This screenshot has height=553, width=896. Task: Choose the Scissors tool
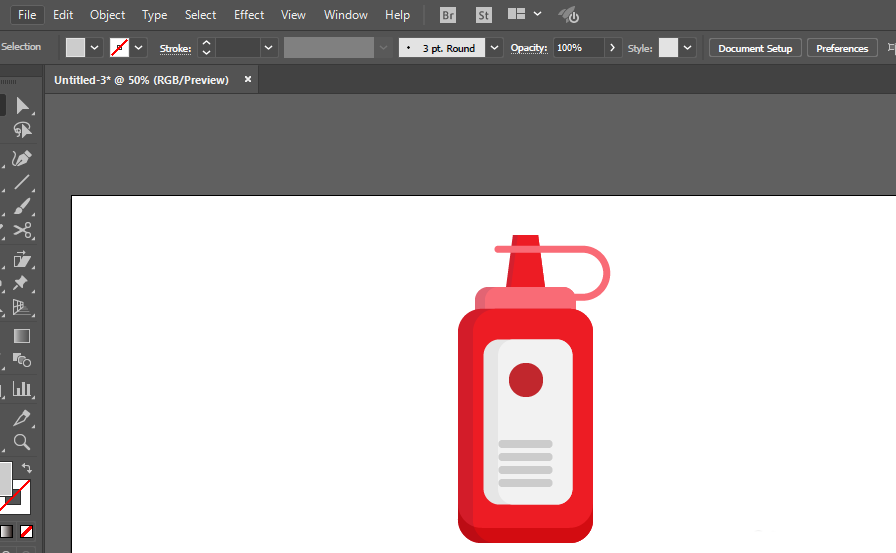pyautogui.click(x=22, y=232)
